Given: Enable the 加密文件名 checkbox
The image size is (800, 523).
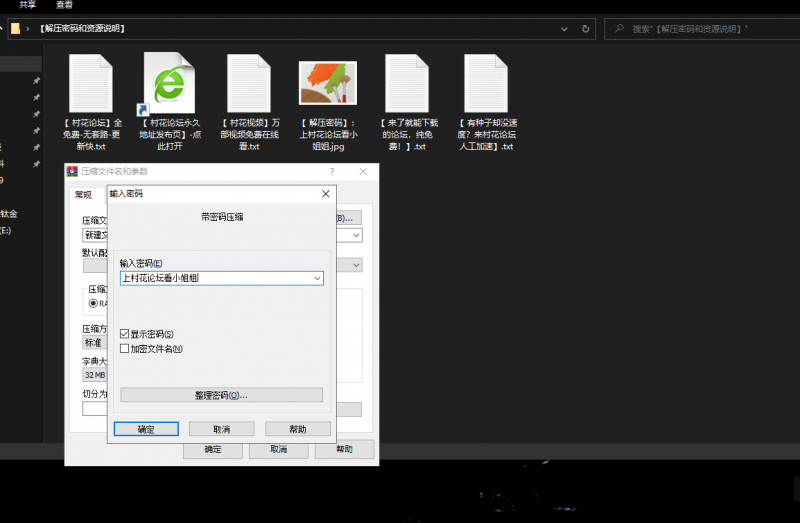Looking at the screenshot, I should pos(125,349).
